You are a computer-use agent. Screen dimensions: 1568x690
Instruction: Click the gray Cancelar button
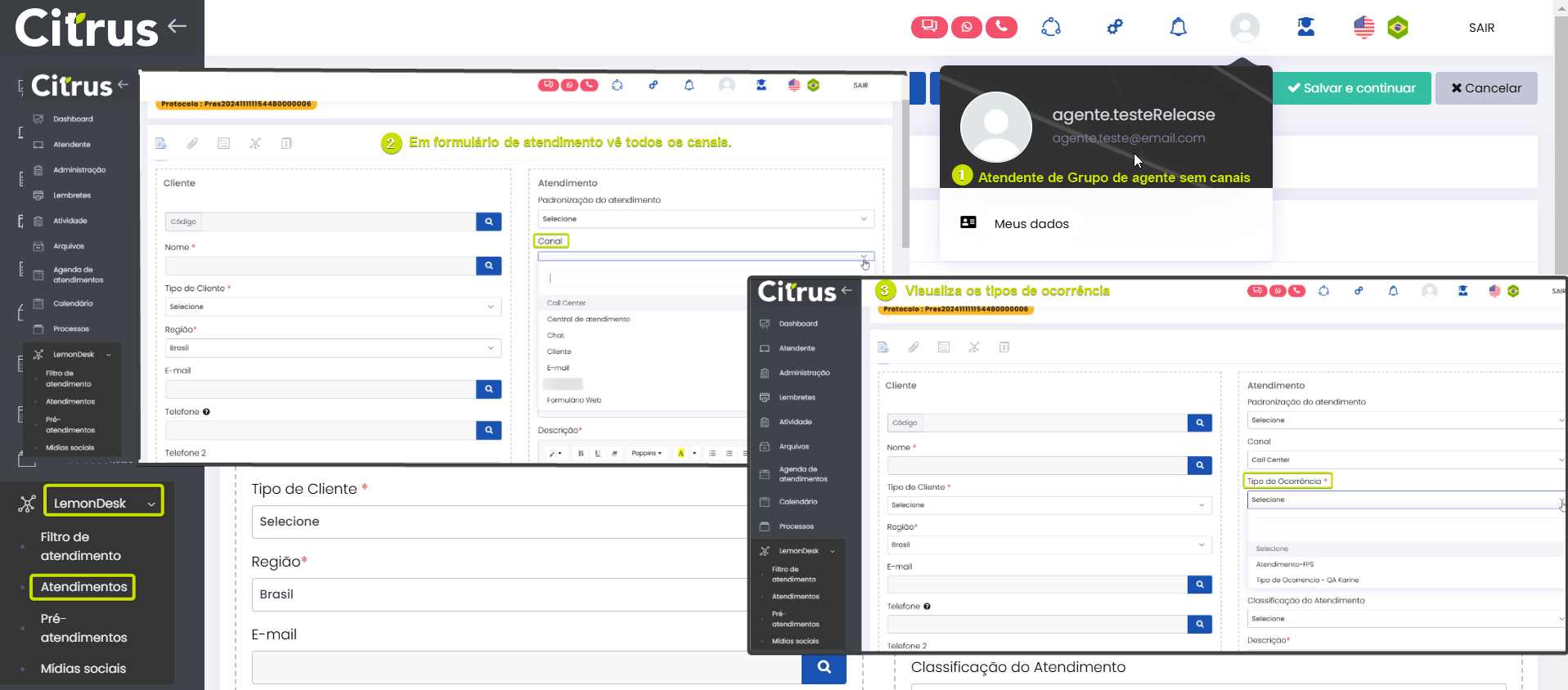(x=1485, y=88)
